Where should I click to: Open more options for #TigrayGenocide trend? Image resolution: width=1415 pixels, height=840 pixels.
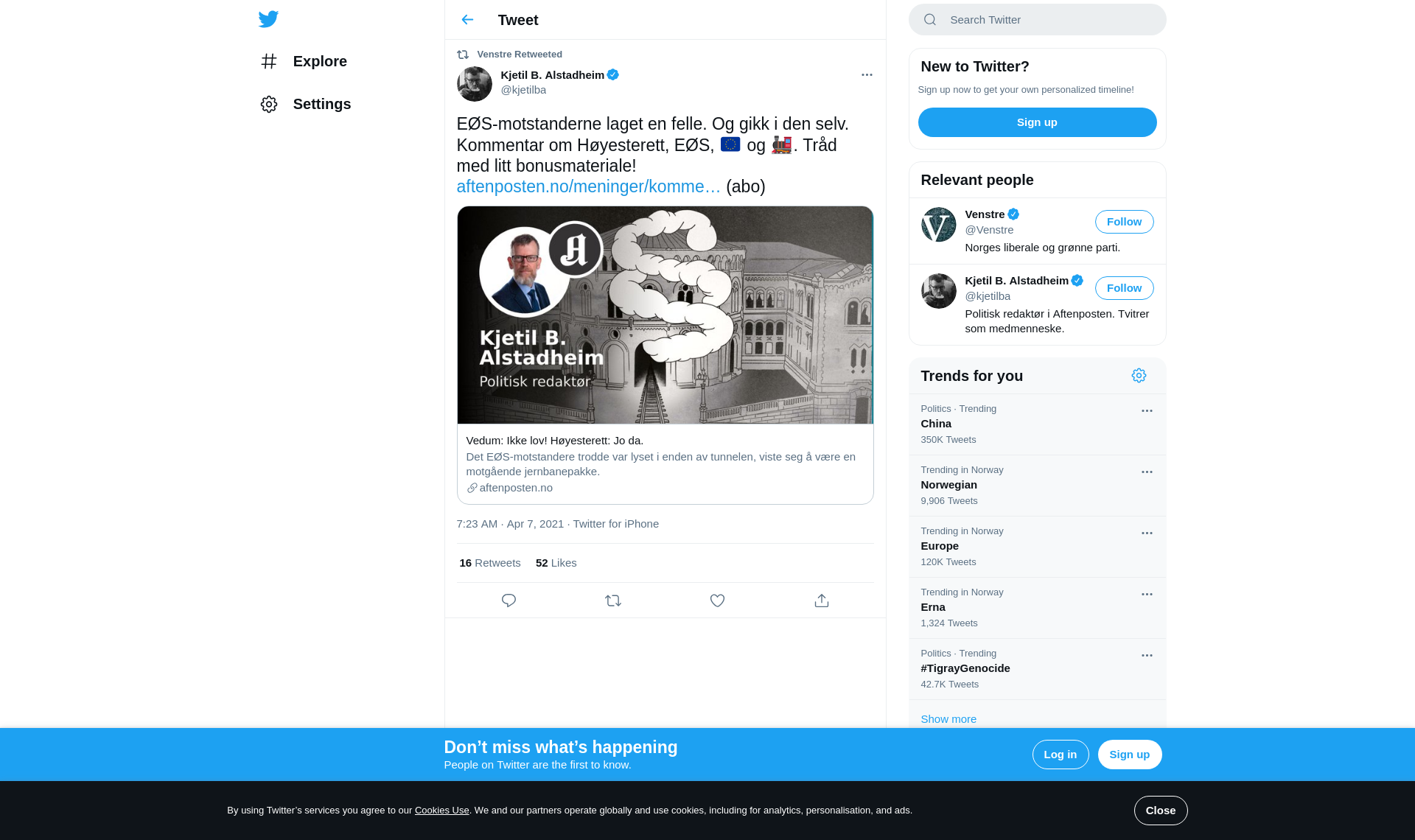click(1146, 656)
